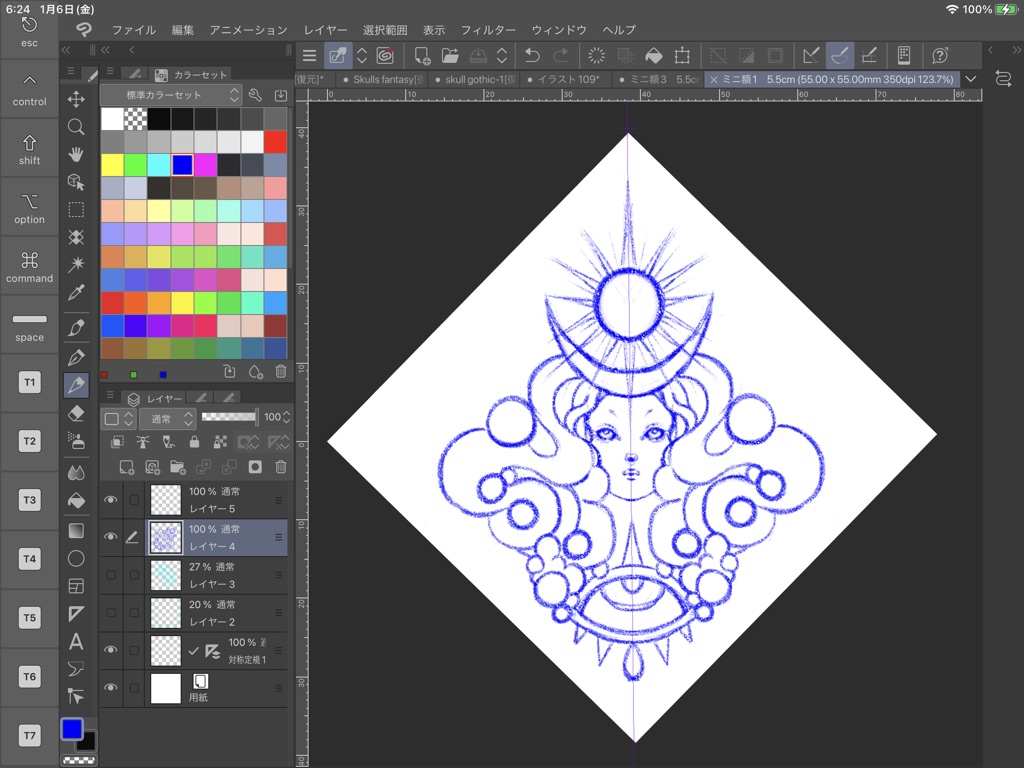1024x768 pixels.
Task: Expand the document tab list chevron
Action: pos(971,79)
